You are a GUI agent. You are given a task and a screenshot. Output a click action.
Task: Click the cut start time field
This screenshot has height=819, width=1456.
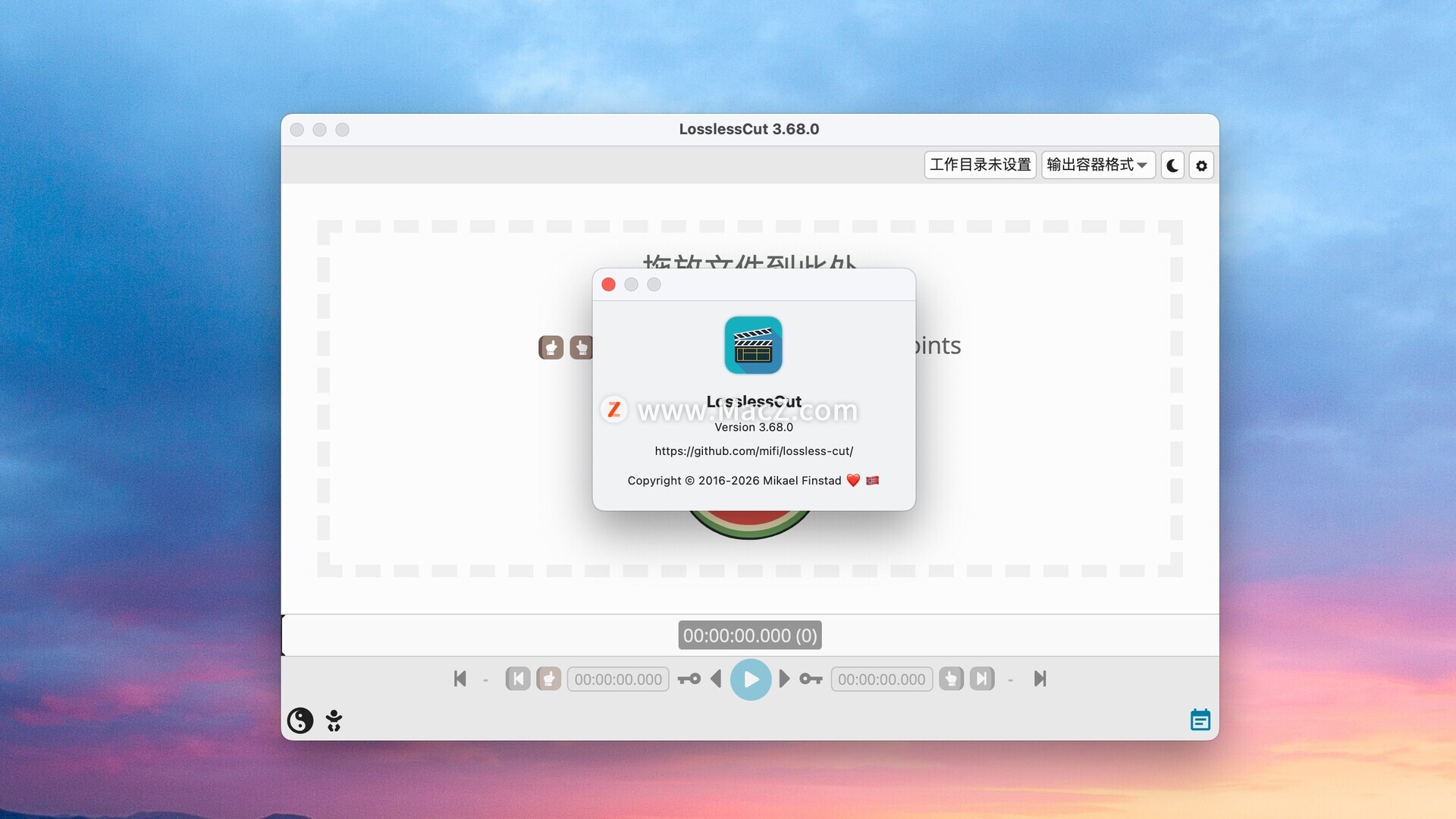[x=618, y=679]
